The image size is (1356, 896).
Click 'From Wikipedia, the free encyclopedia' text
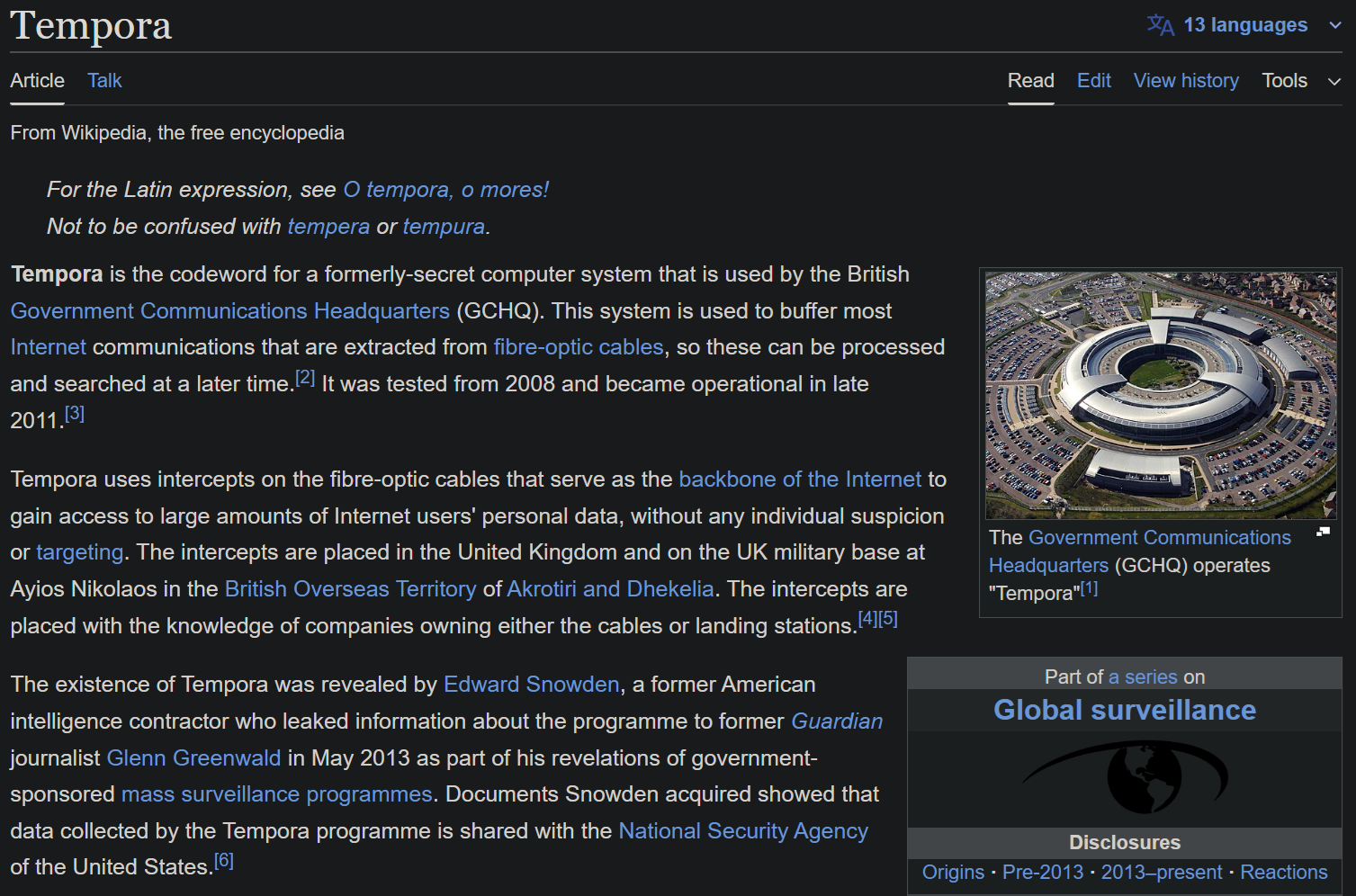click(177, 133)
